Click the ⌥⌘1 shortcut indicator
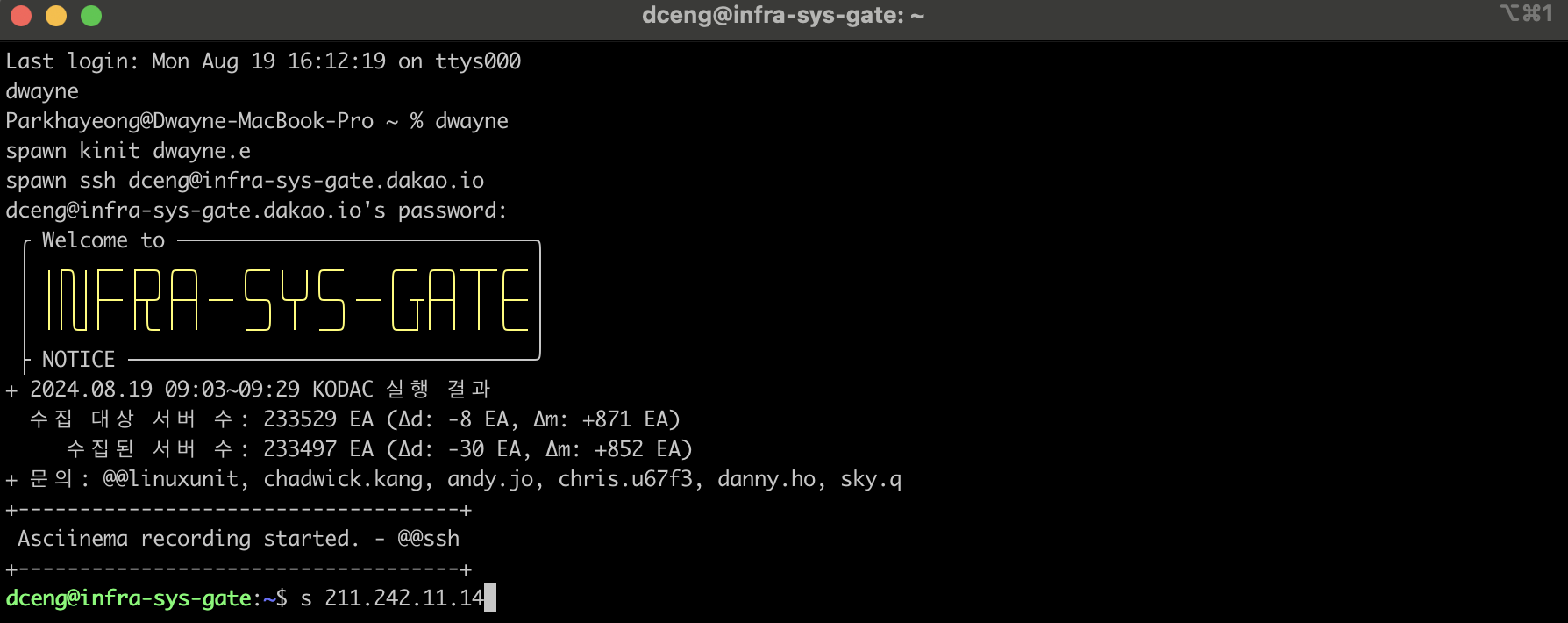This screenshot has height=623, width=1568. click(1526, 13)
